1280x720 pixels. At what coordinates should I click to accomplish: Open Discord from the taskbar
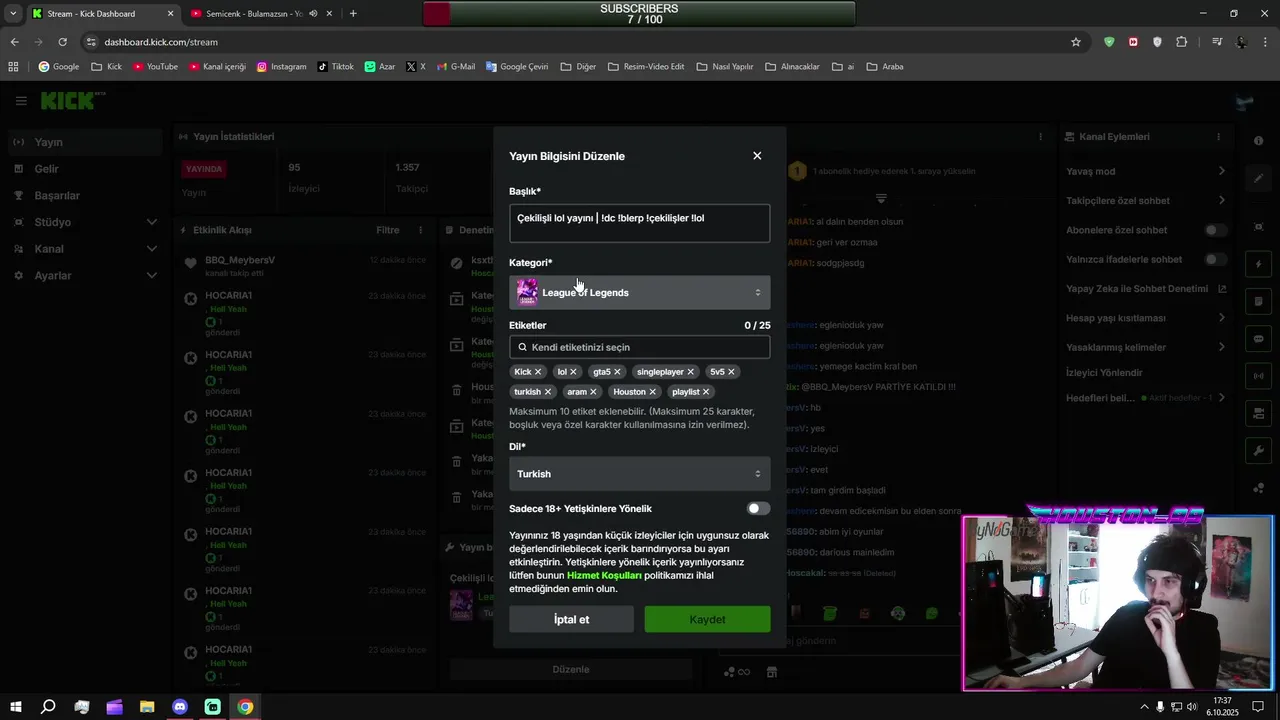pyautogui.click(x=180, y=707)
